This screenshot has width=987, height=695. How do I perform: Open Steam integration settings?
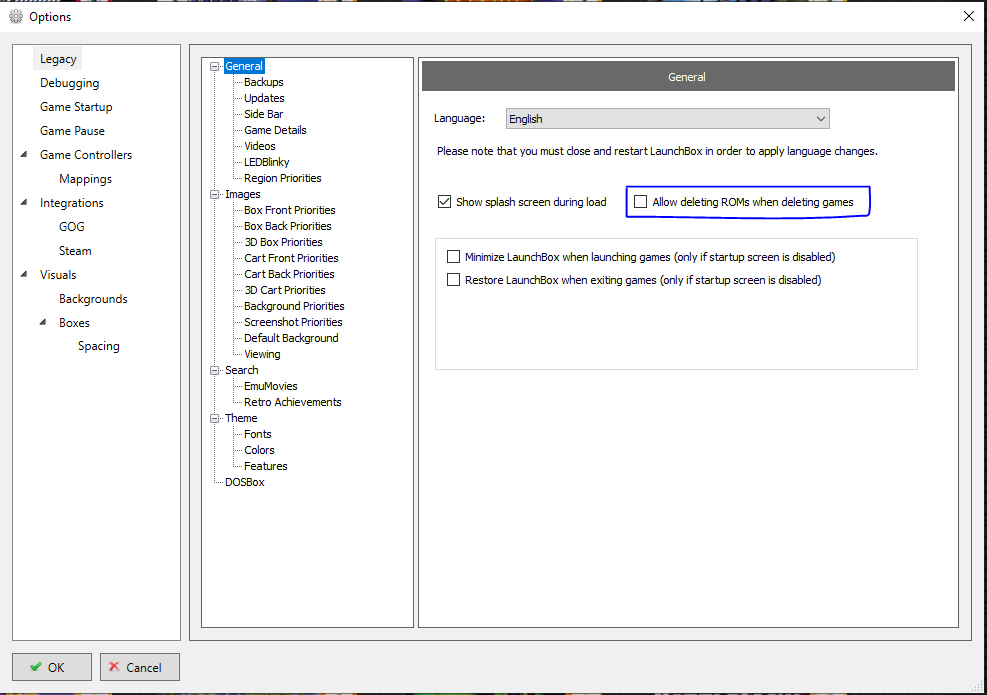[x=75, y=251]
